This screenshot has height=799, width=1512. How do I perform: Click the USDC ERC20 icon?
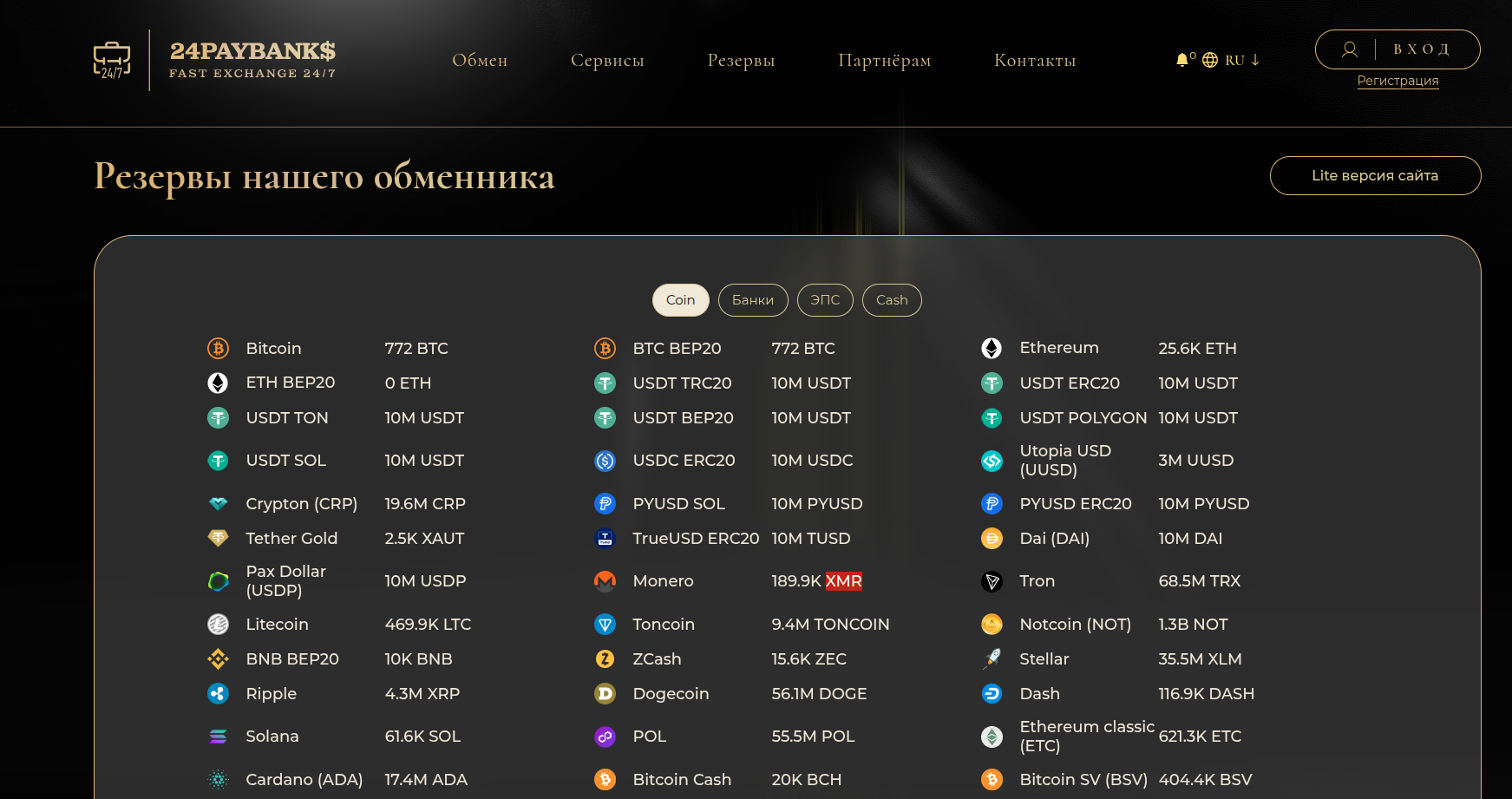pos(605,461)
